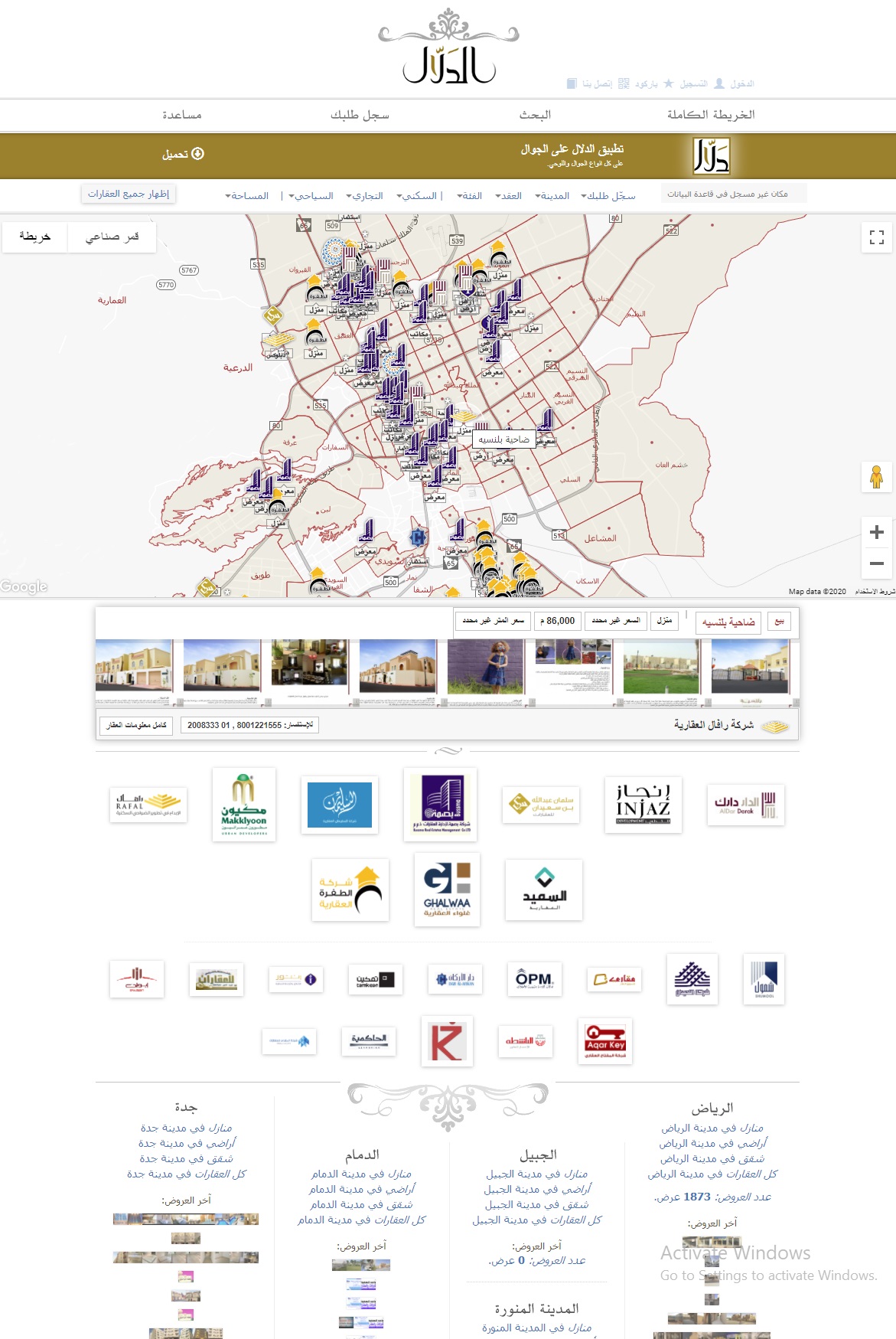This screenshot has height=1339, width=896.
Task: Open the البحث search menu item
Action: (x=536, y=115)
